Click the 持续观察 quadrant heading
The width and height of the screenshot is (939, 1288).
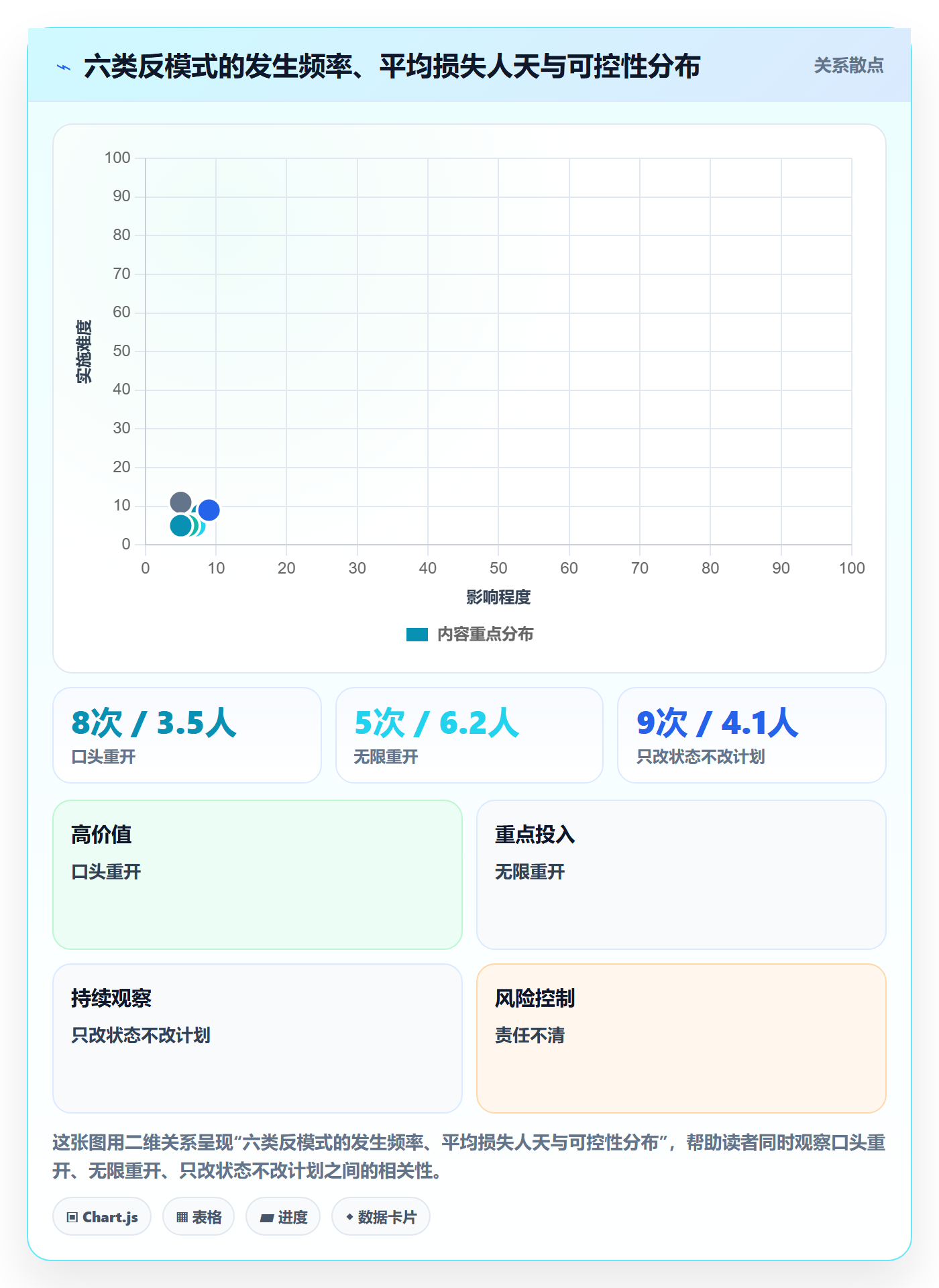coord(111,998)
